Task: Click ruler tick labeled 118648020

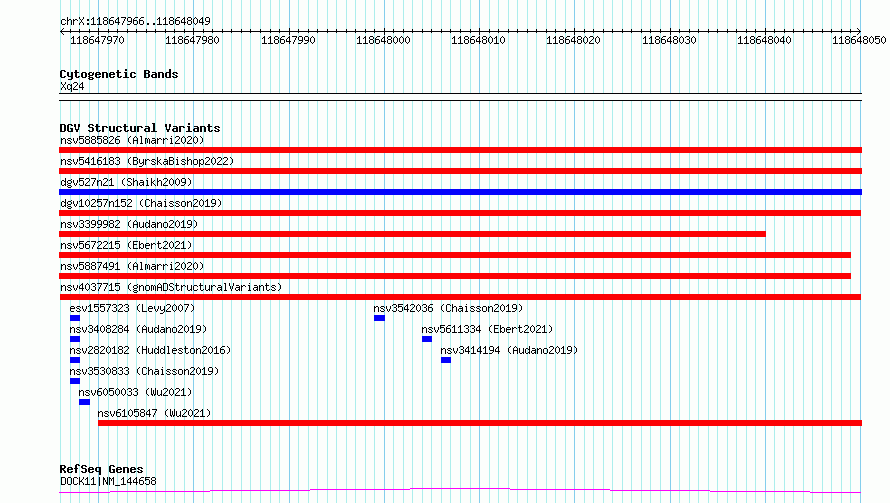Action: 573,40
